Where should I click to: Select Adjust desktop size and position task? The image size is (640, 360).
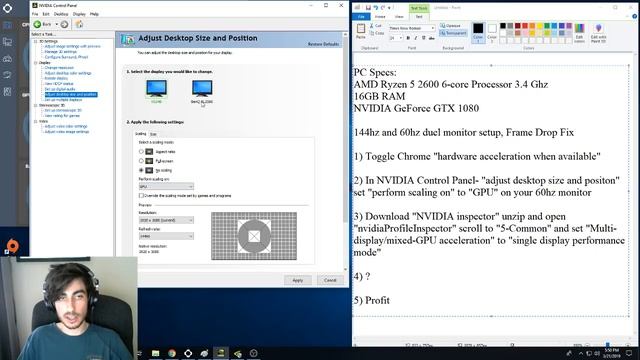[x=71, y=94]
